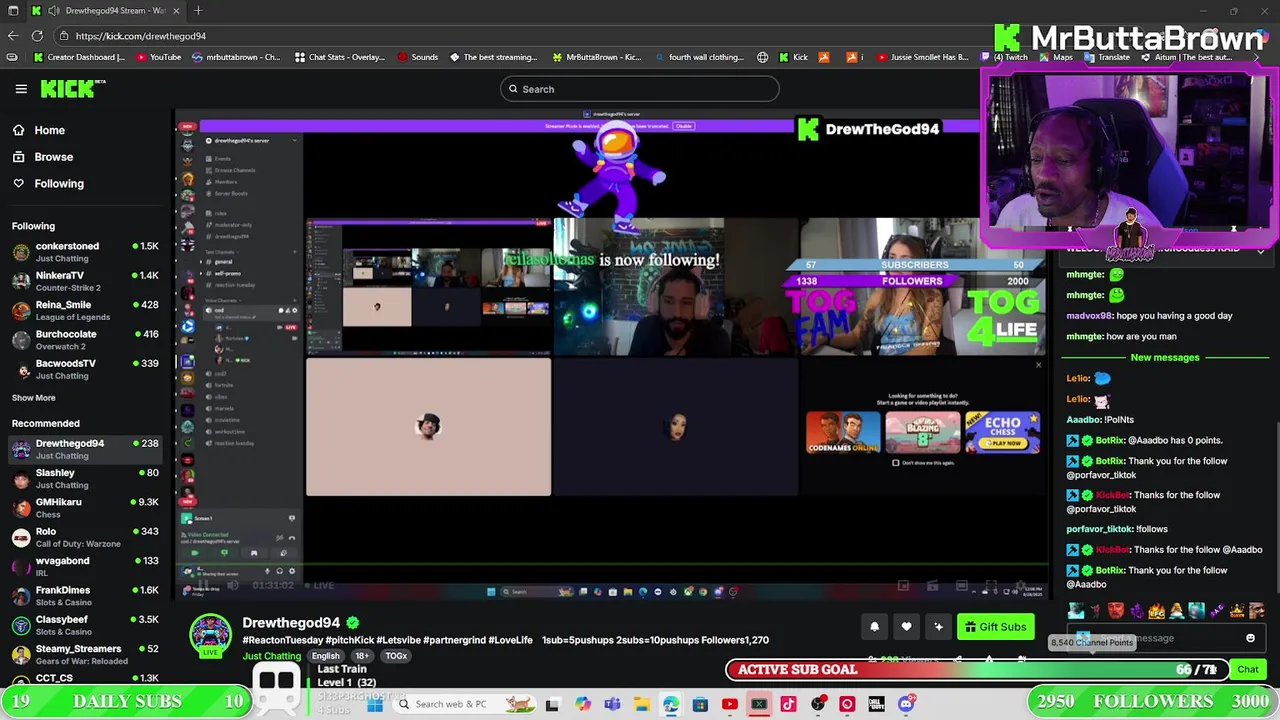The width and height of the screenshot is (1280, 720).
Task: Click the Gift Subs button
Action: (995, 627)
